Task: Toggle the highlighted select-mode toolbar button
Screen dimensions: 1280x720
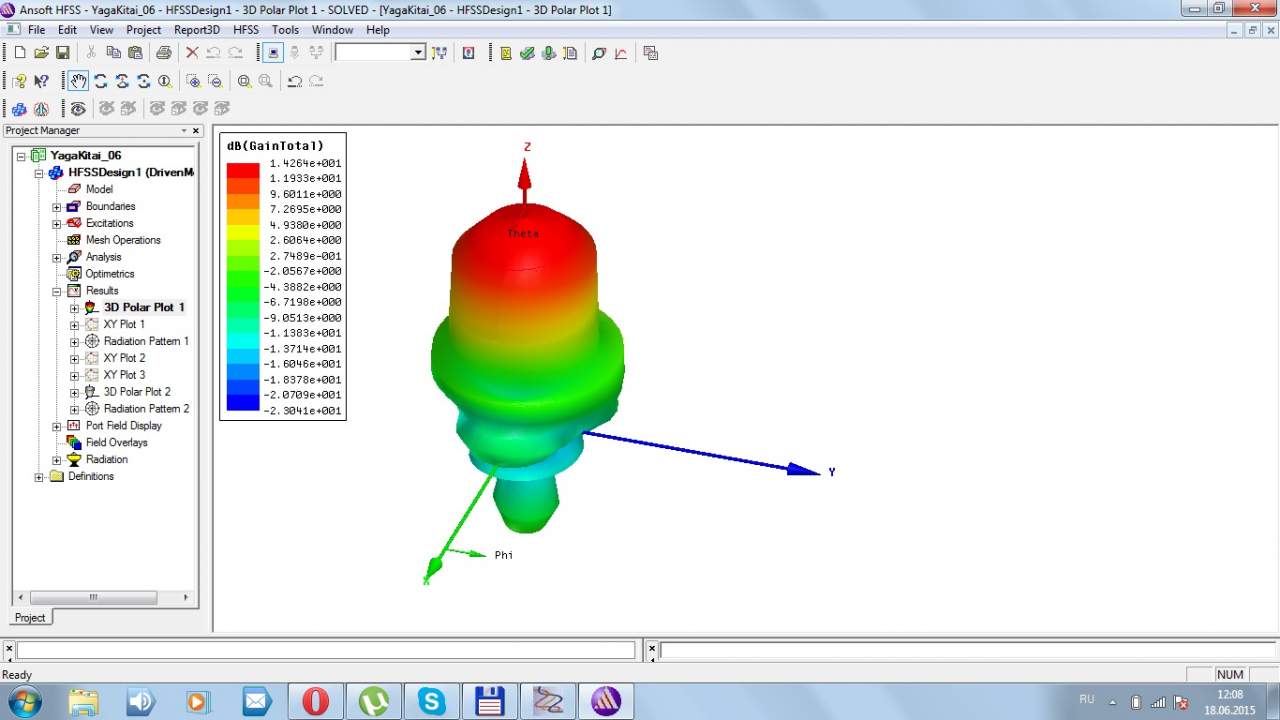Action: pos(274,53)
